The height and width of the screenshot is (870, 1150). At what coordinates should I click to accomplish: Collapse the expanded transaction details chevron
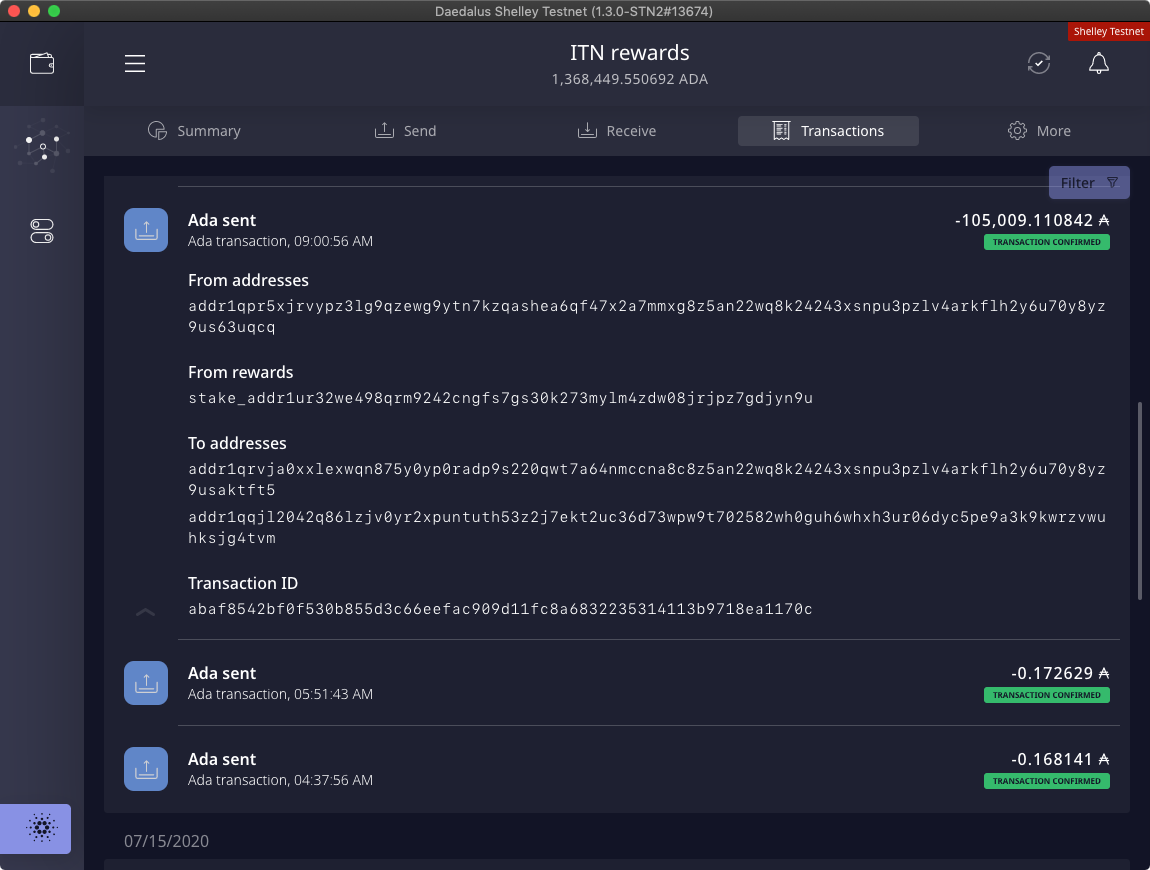point(145,611)
